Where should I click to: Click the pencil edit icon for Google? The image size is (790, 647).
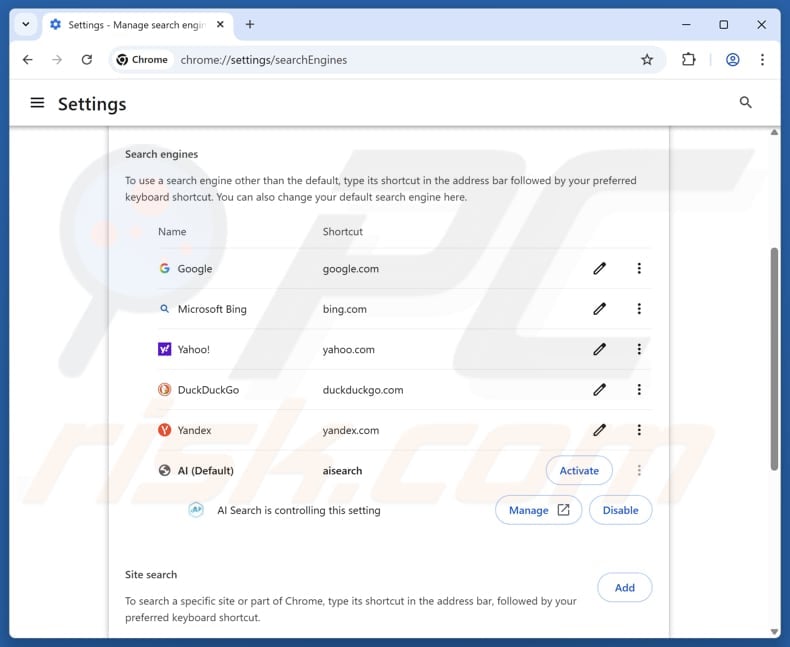599,269
